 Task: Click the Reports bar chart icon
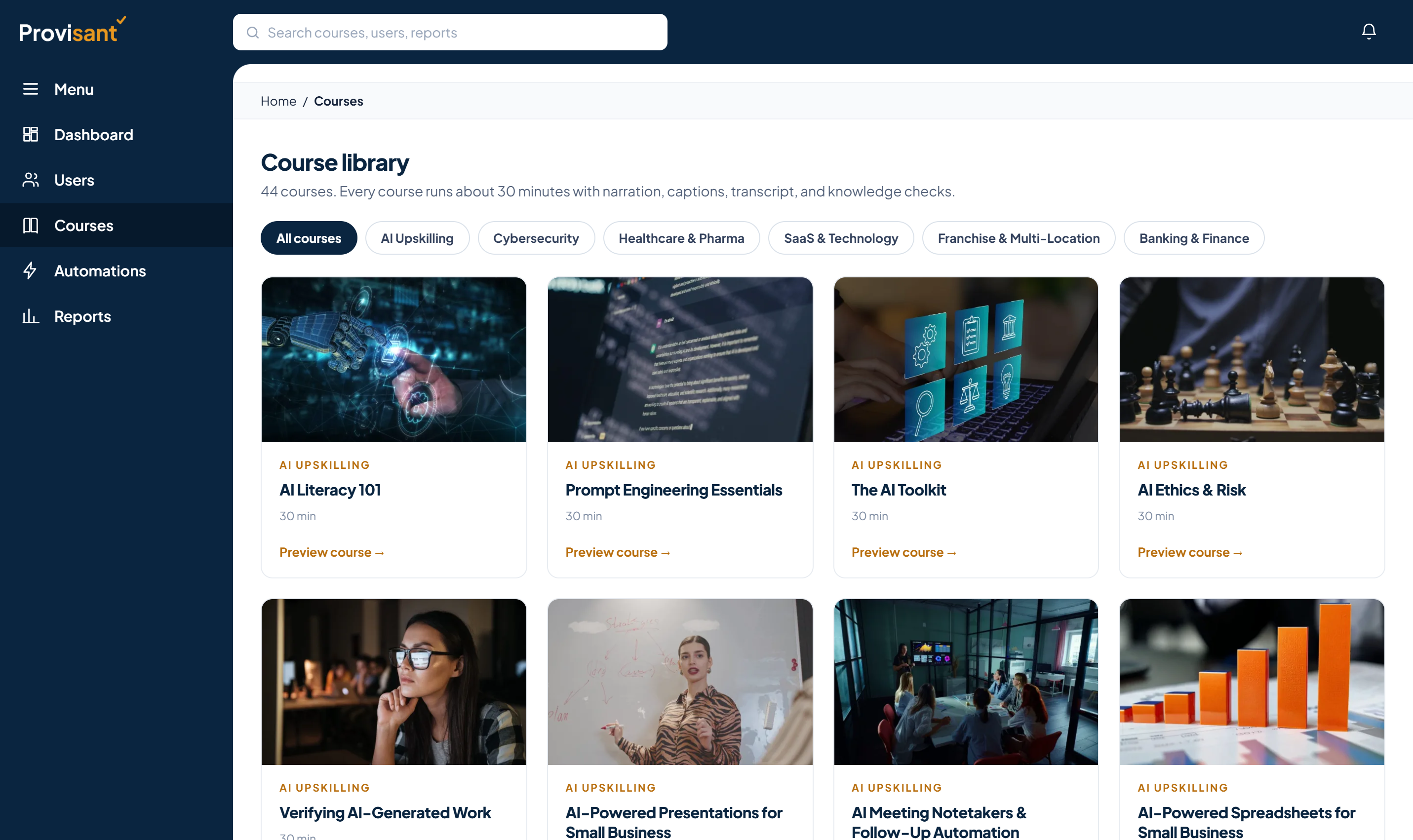[31, 316]
